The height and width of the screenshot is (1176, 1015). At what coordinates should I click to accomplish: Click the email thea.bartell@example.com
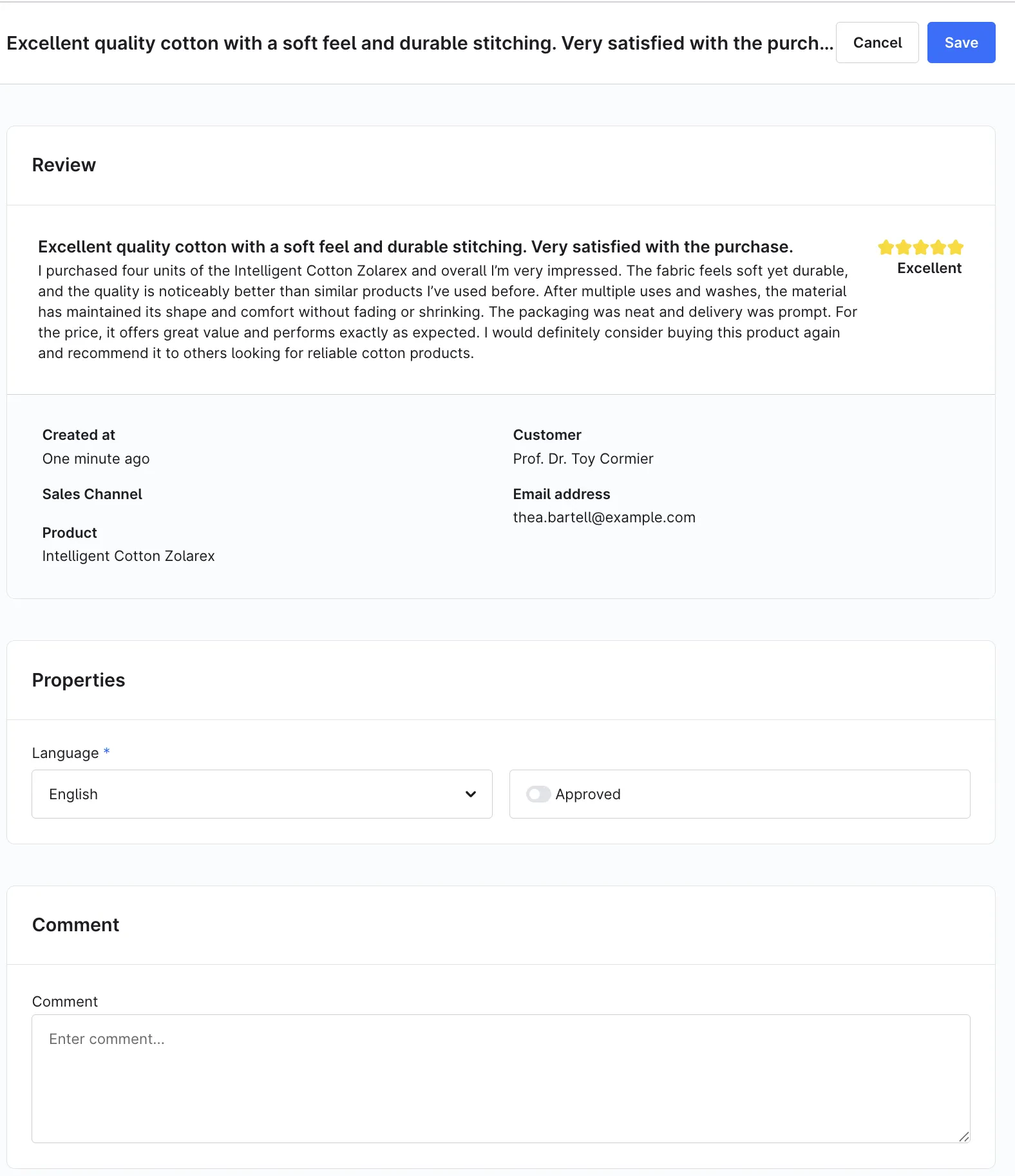click(604, 518)
